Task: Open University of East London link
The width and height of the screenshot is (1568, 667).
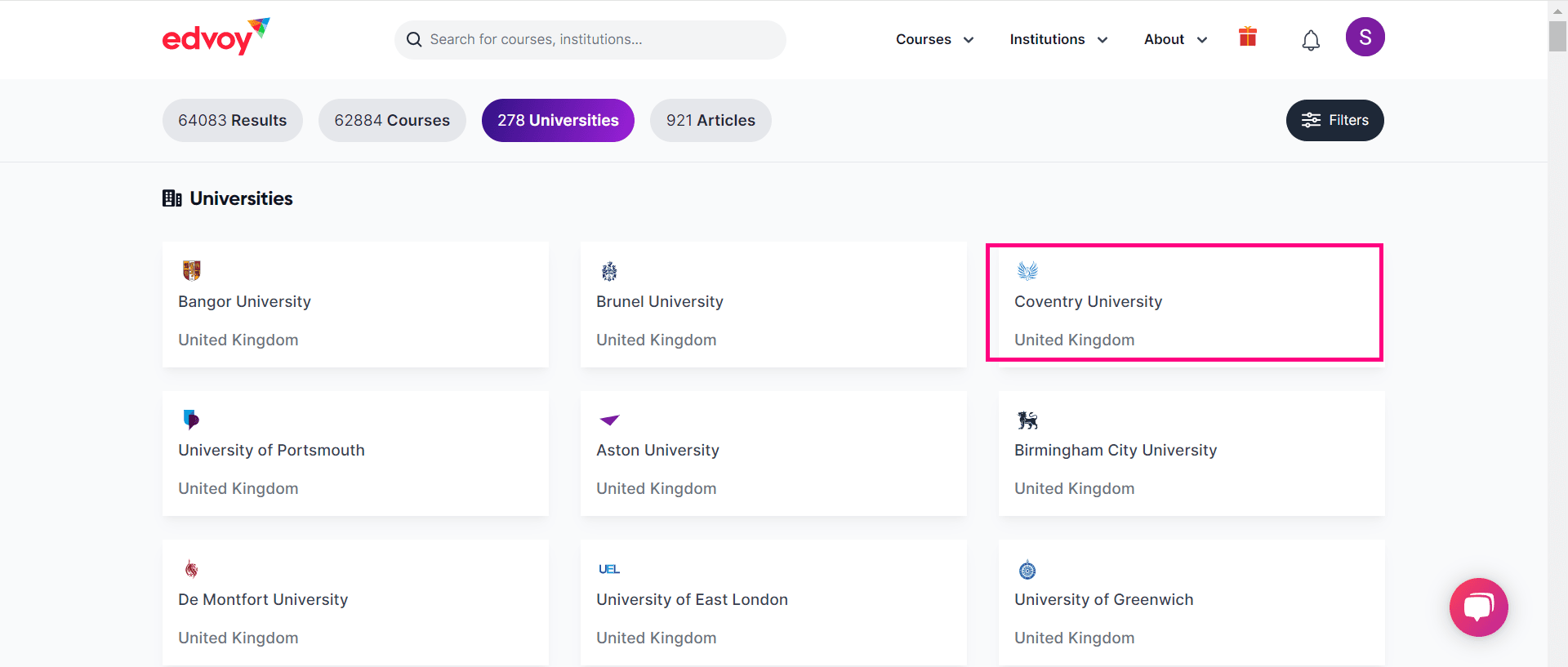Action: tap(692, 599)
